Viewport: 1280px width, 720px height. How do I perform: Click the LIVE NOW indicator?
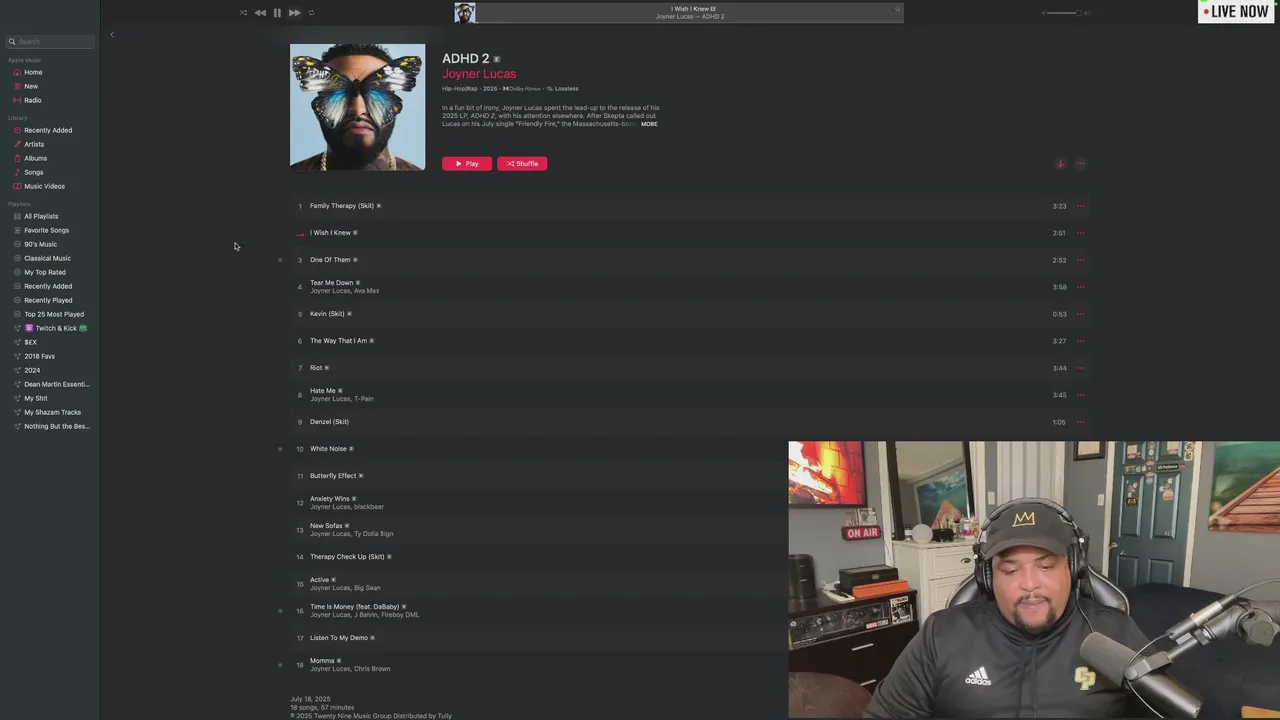(1235, 11)
